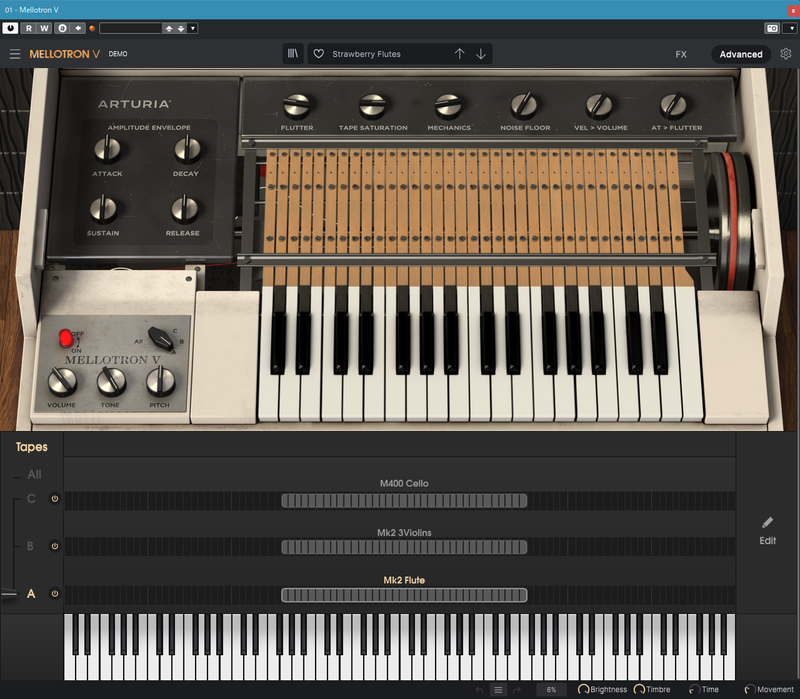Click the Brightness macro knob
Image resolution: width=800 pixels, height=699 pixels.
coord(583,690)
